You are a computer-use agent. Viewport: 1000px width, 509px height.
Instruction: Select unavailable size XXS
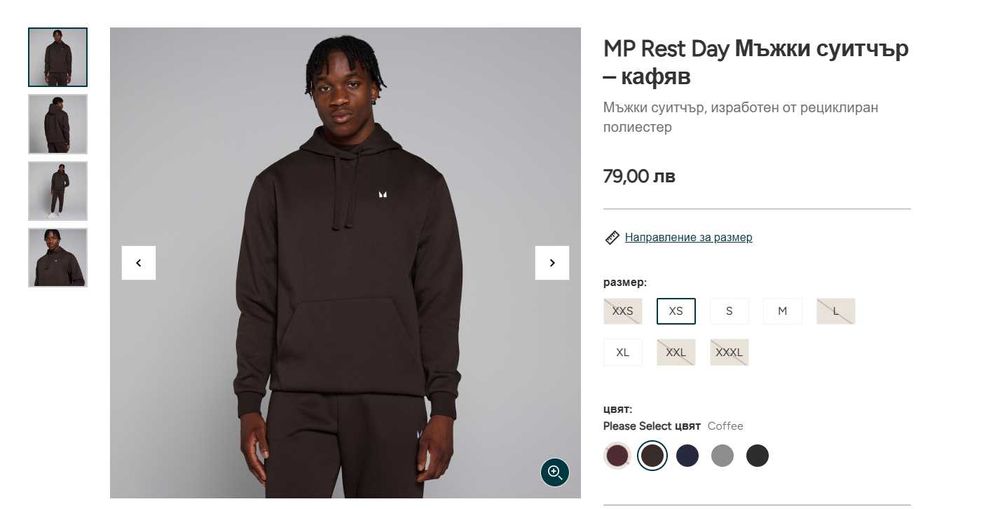pos(623,311)
